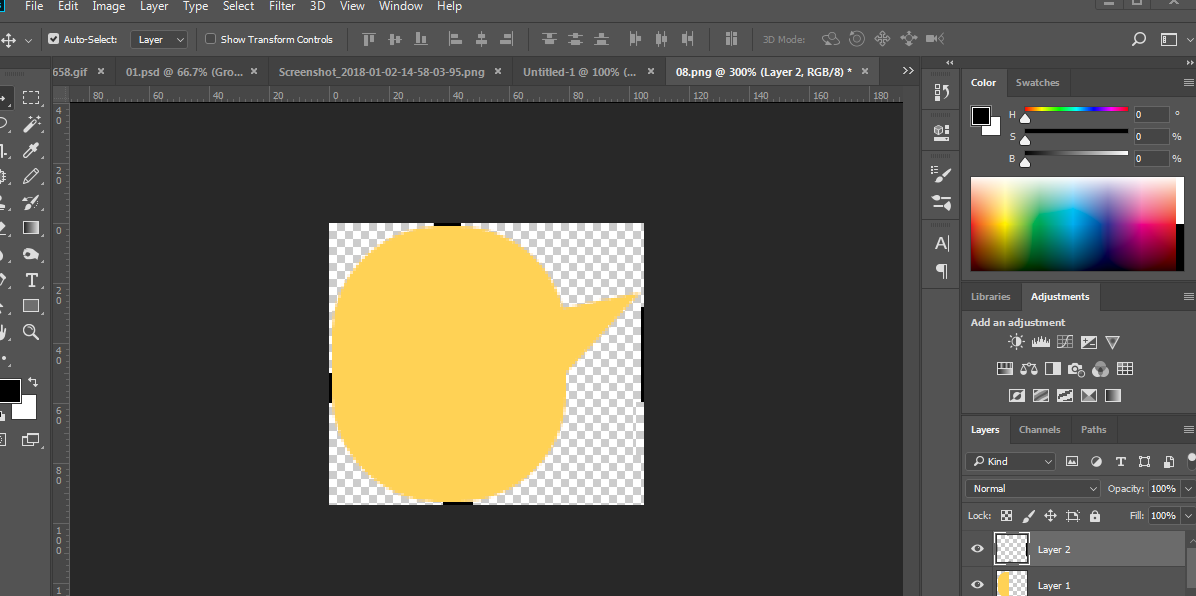Add a Photo Filter adjustment
The image size is (1196, 596).
pos(1076,369)
